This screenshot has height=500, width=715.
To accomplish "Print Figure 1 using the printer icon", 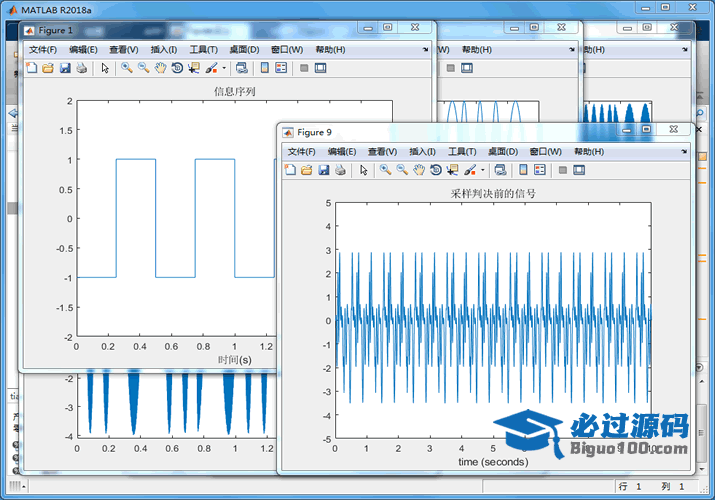I will pyautogui.click(x=81, y=68).
